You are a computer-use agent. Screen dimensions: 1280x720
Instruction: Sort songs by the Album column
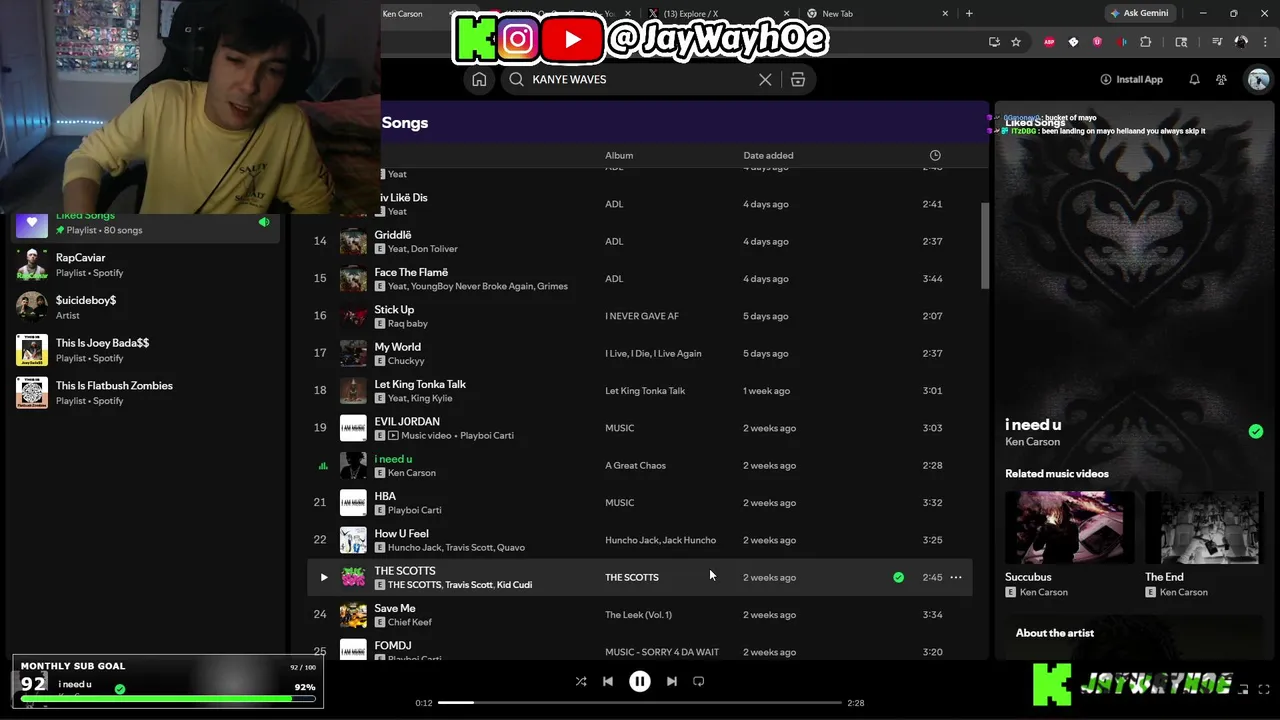point(619,155)
